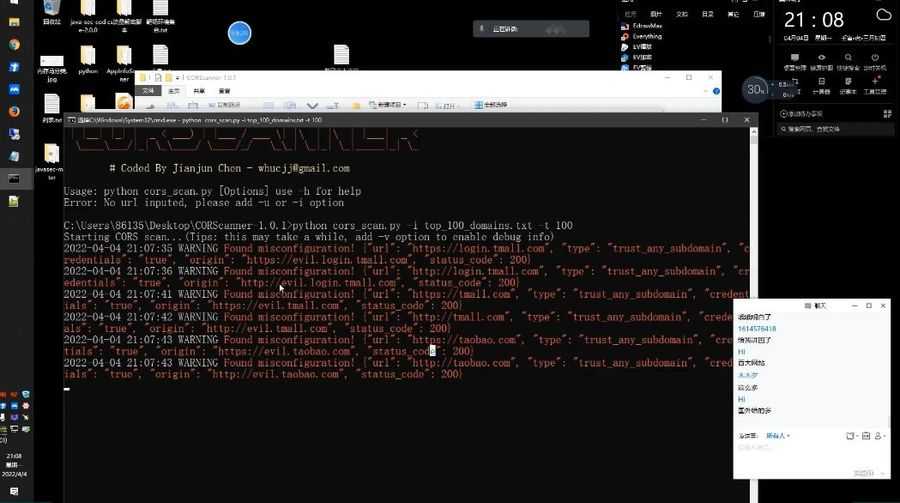Click the power shutdown icon in widget panel

(x=875, y=57)
